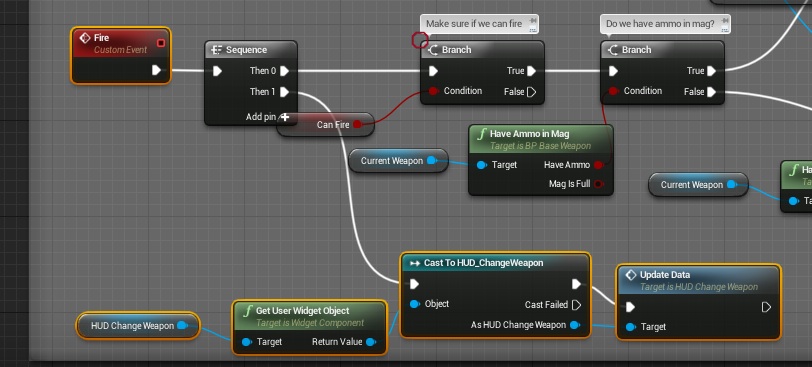
Task: Click the Fire custom event exec output pin
Action: coord(156,70)
